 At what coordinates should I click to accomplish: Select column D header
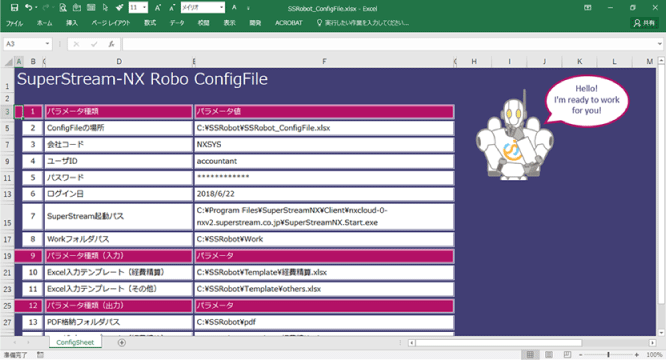point(119,62)
